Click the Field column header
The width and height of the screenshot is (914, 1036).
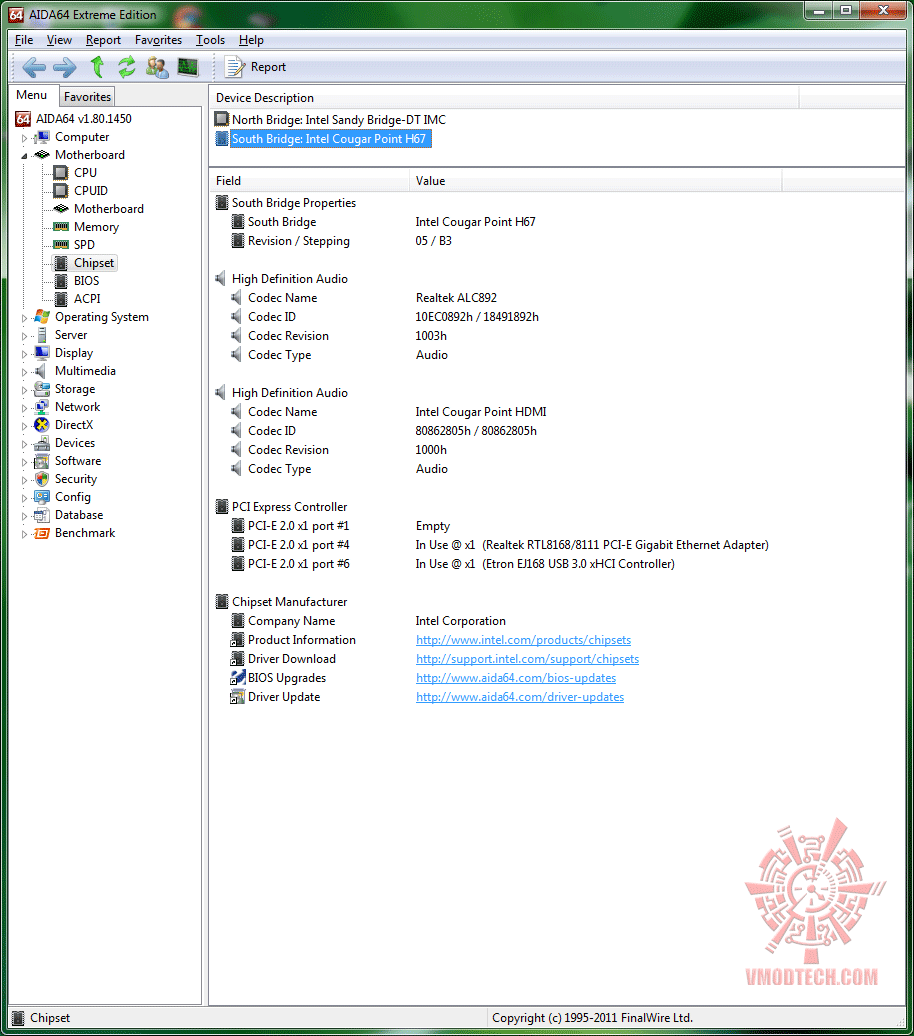(309, 181)
